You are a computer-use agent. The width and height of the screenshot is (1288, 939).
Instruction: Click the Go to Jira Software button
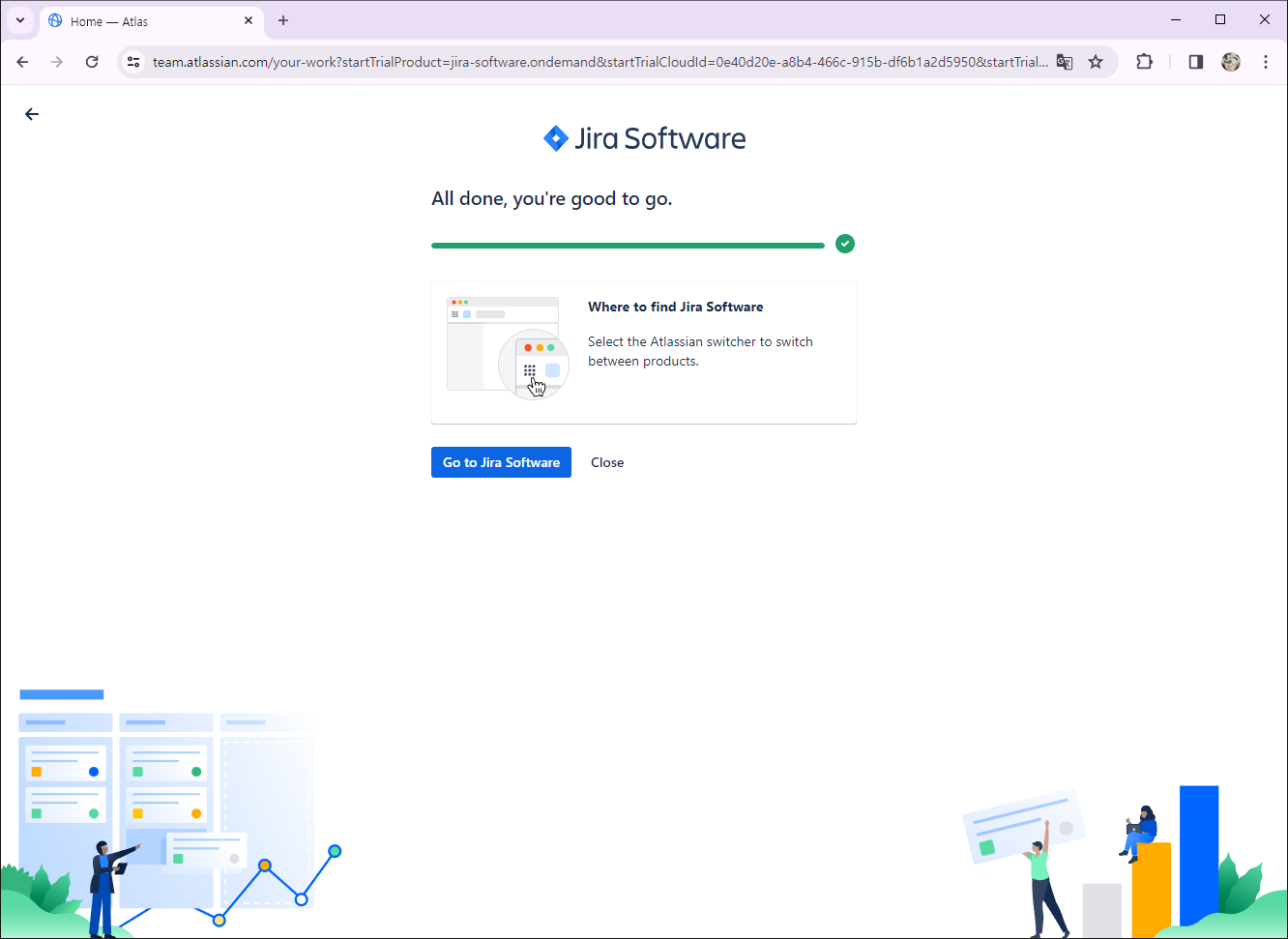coord(501,462)
